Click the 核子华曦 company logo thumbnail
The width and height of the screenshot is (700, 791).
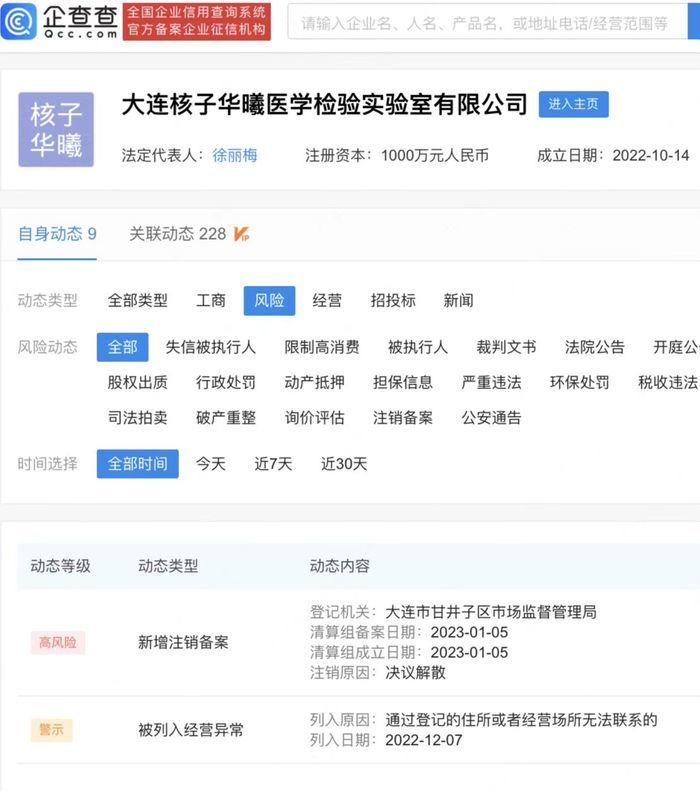point(56,130)
